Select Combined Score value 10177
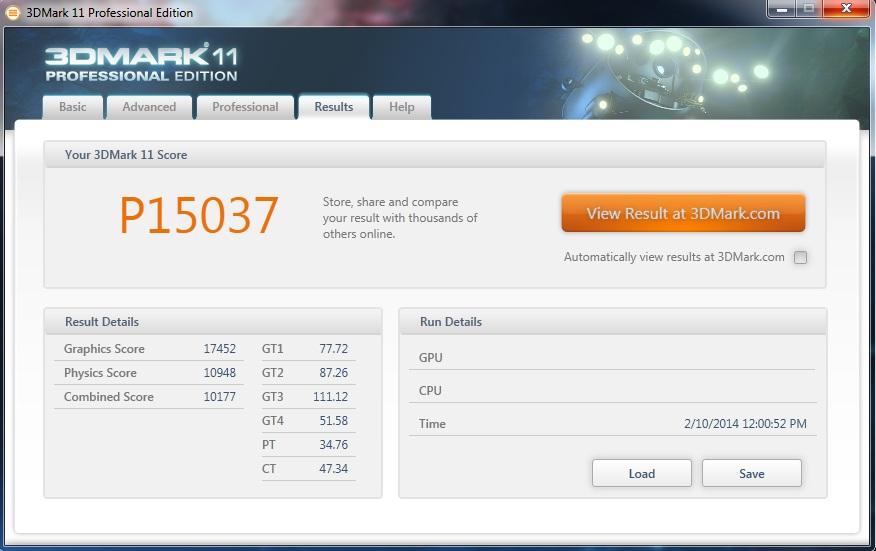The image size is (876, 551). pyautogui.click(x=220, y=397)
